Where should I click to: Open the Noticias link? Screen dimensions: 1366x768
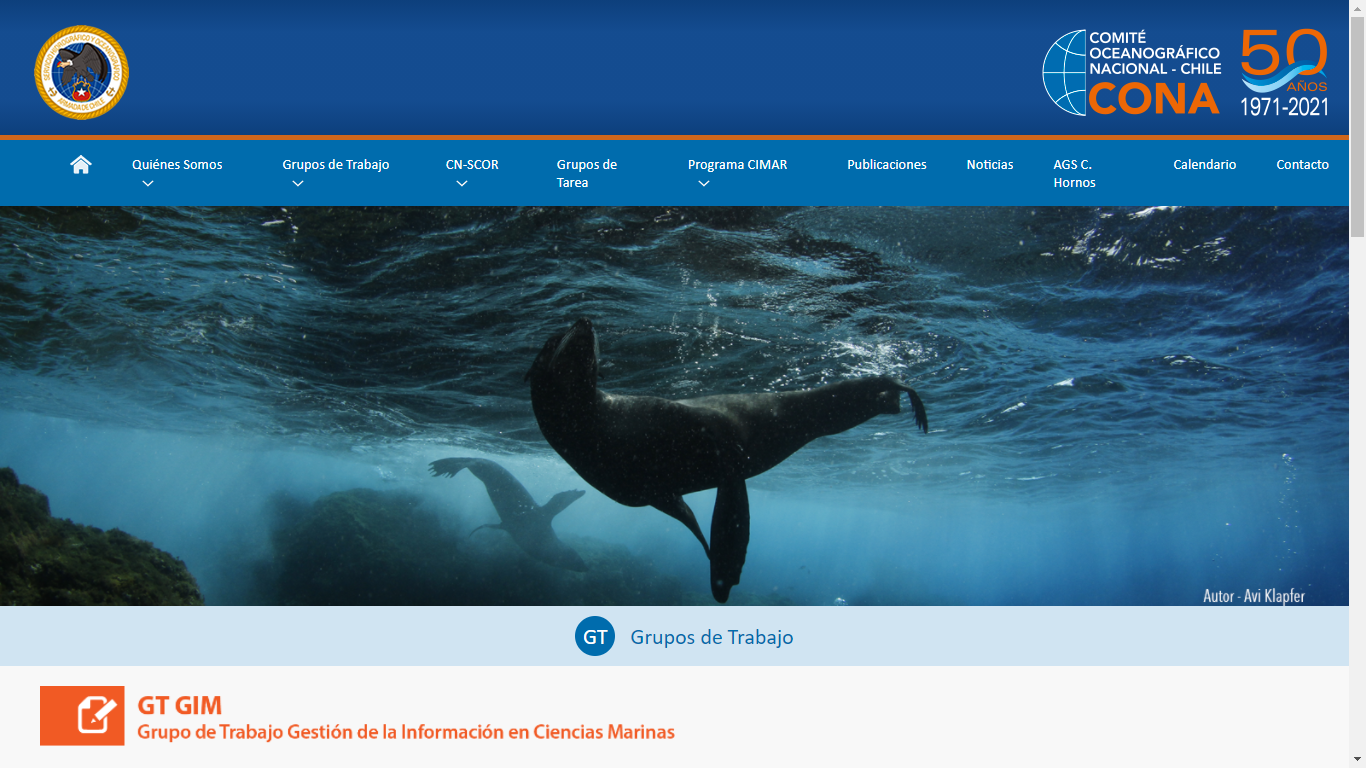(x=990, y=165)
